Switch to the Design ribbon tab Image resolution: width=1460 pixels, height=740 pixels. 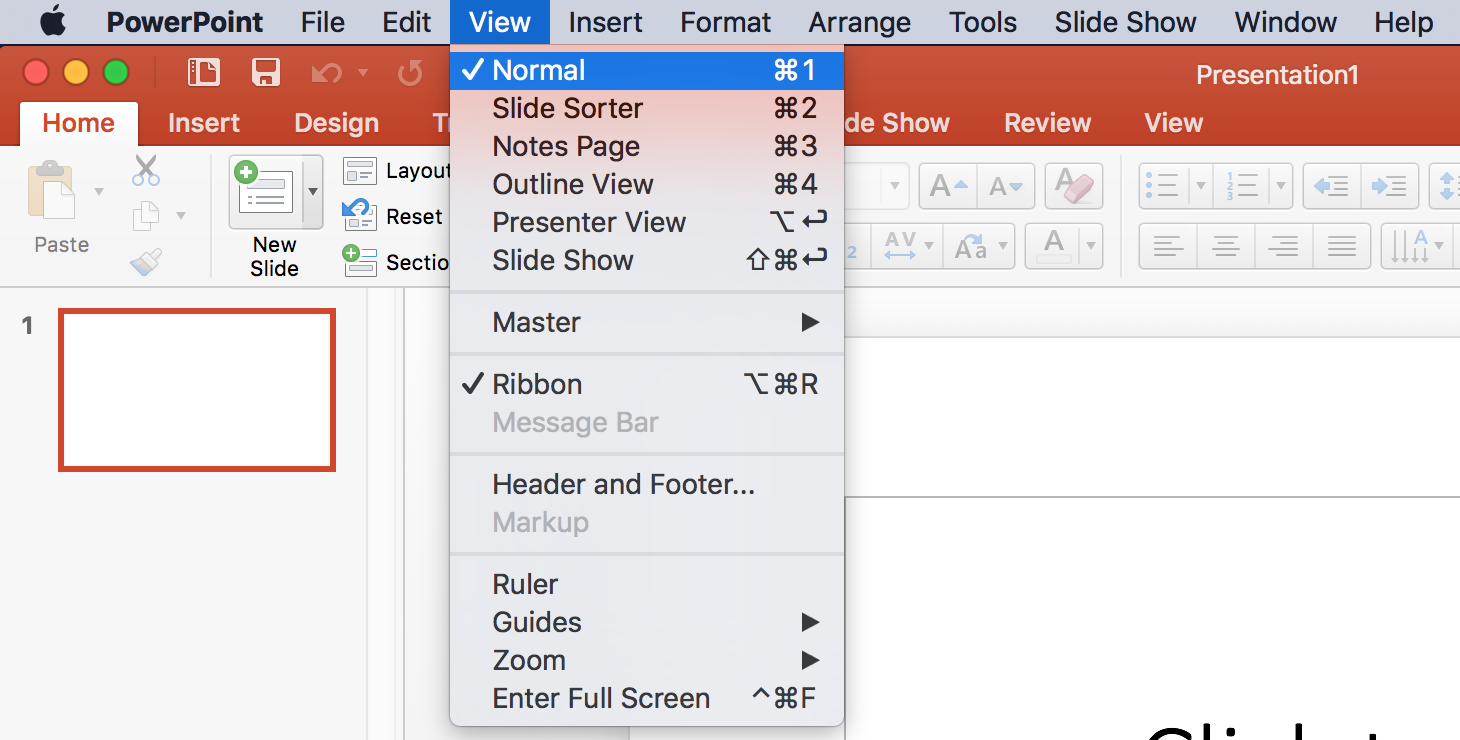click(x=336, y=123)
